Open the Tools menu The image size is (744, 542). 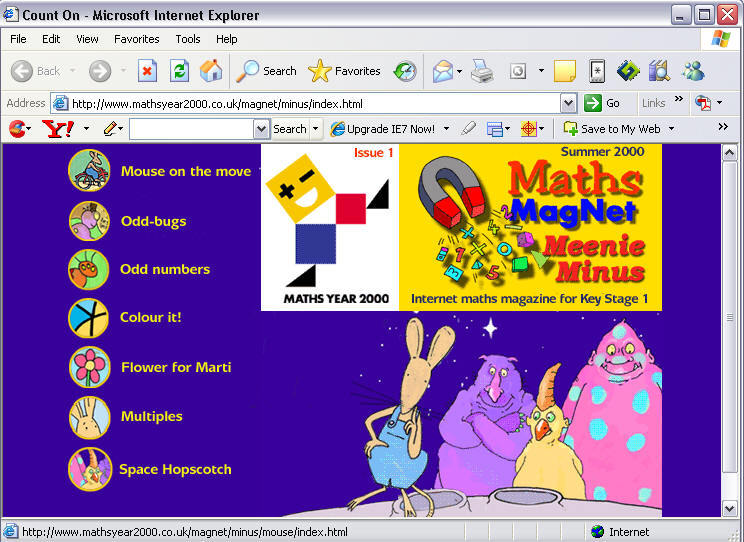point(188,39)
